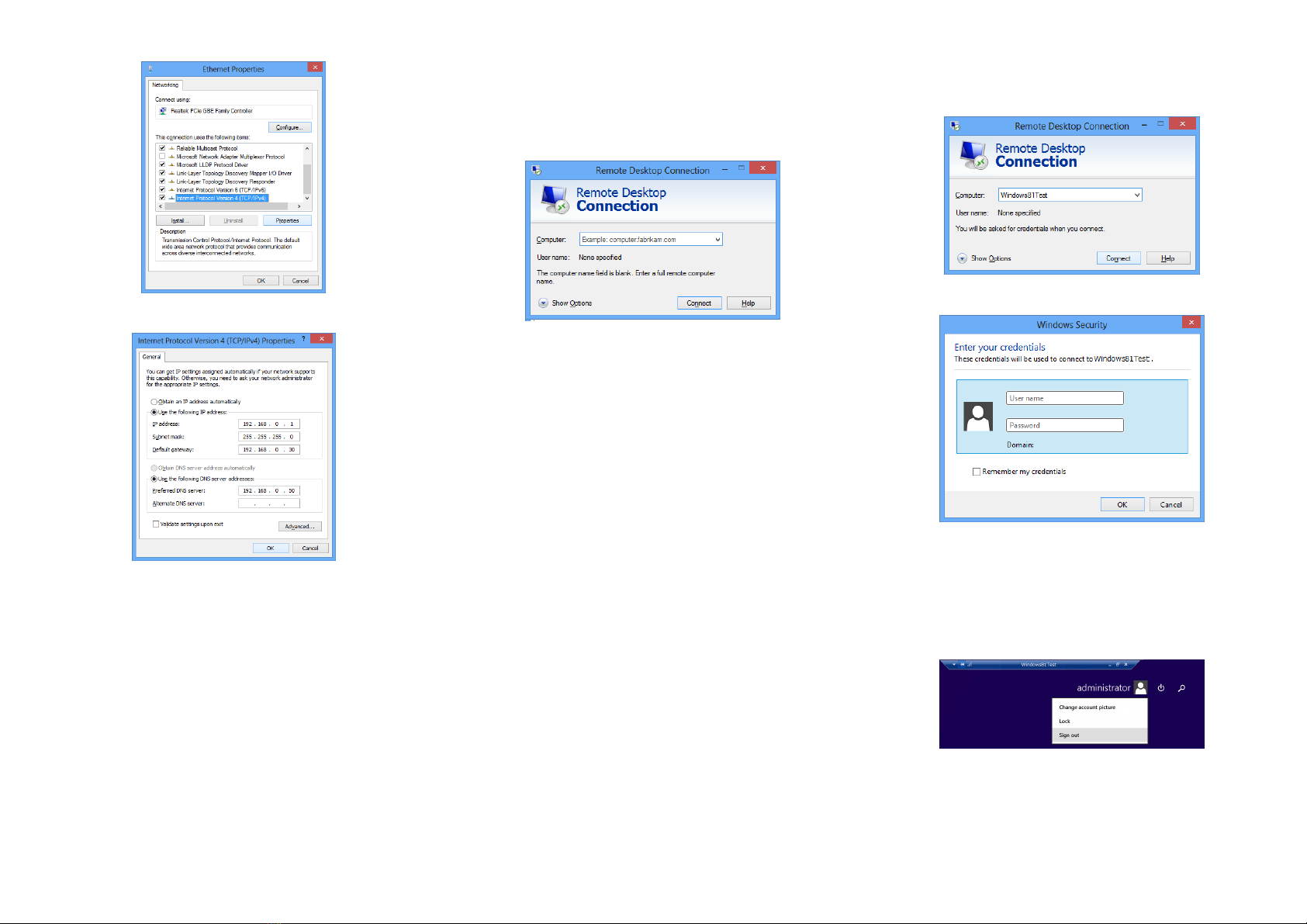Click the user avatar in Windows Security dialog

(978, 417)
